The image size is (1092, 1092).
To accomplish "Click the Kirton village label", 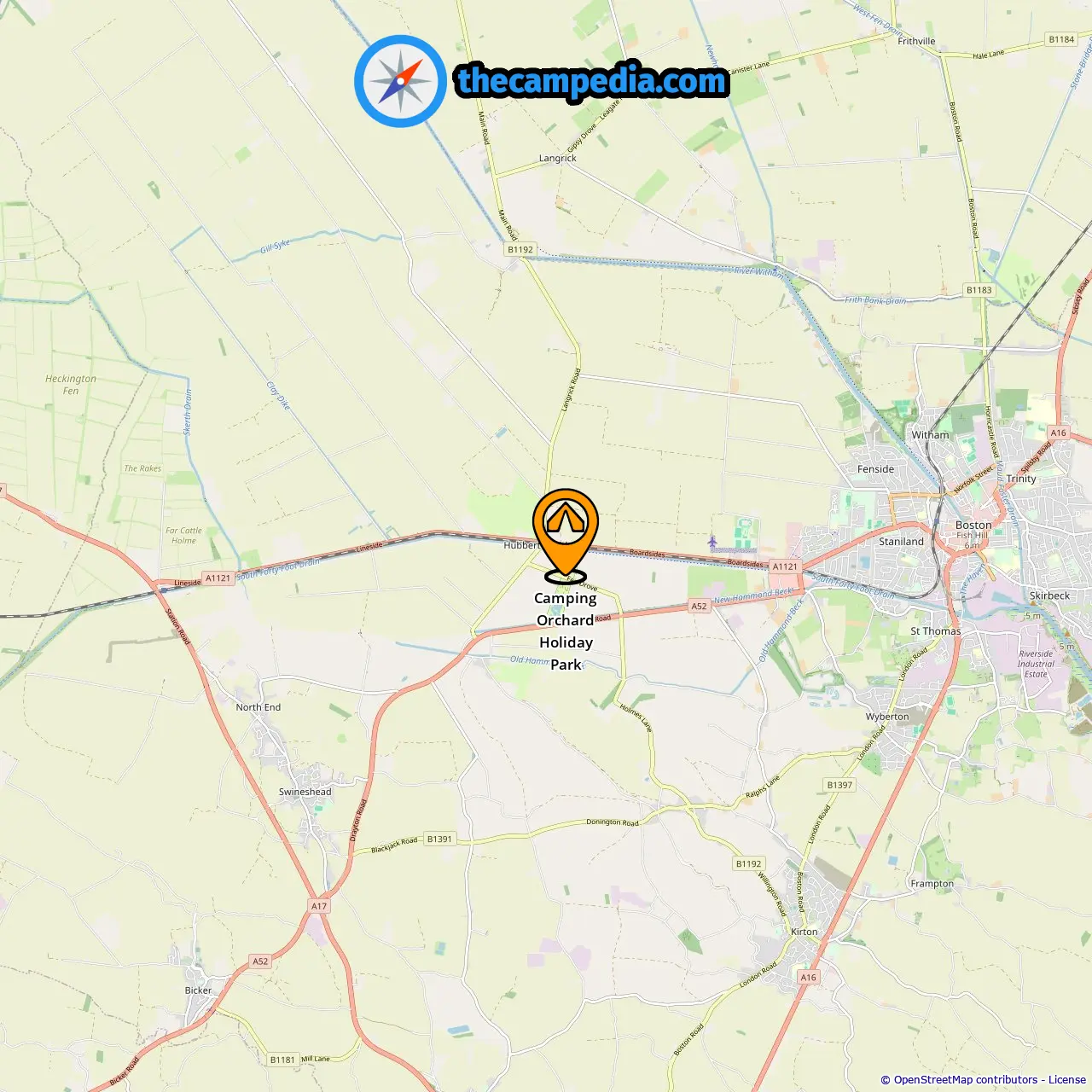I will click(x=804, y=932).
